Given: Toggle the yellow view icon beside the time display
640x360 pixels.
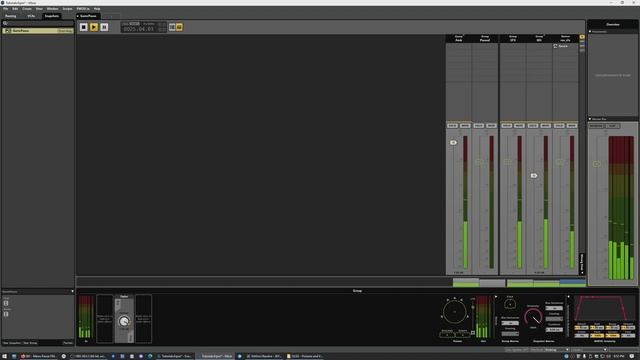Looking at the screenshot, I should (x=179, y=27).
